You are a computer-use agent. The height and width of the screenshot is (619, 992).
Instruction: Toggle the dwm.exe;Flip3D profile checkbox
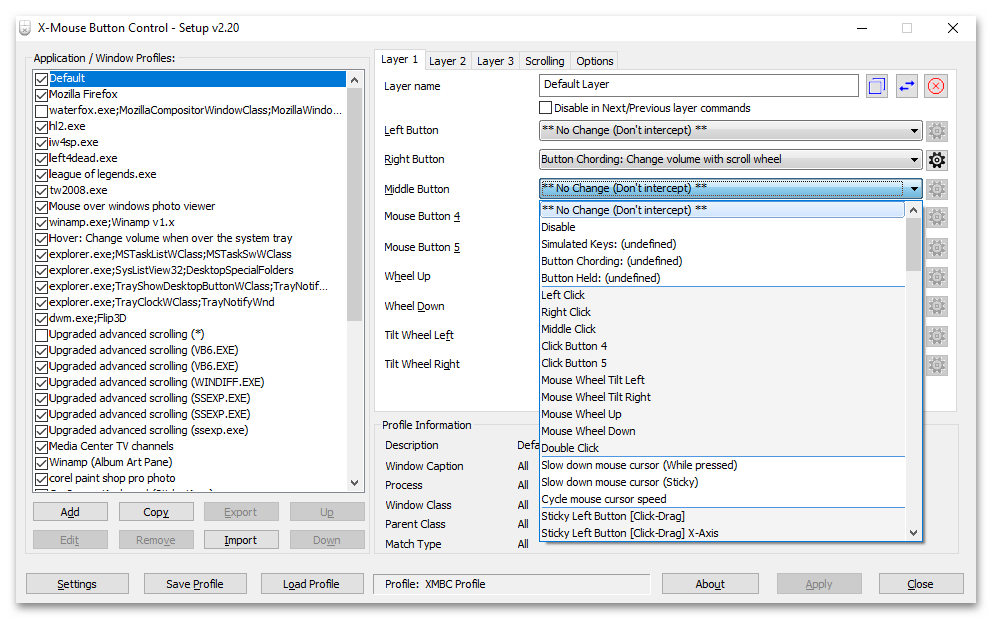tap(42, 319)
